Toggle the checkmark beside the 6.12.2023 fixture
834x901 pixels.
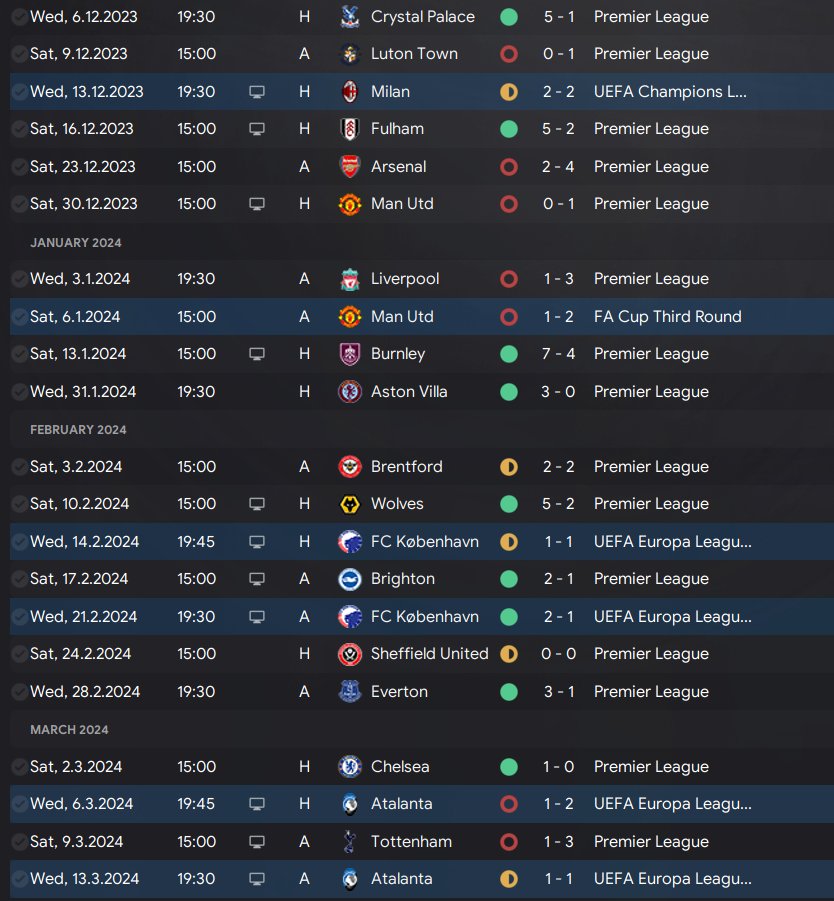tap(19, 17)
